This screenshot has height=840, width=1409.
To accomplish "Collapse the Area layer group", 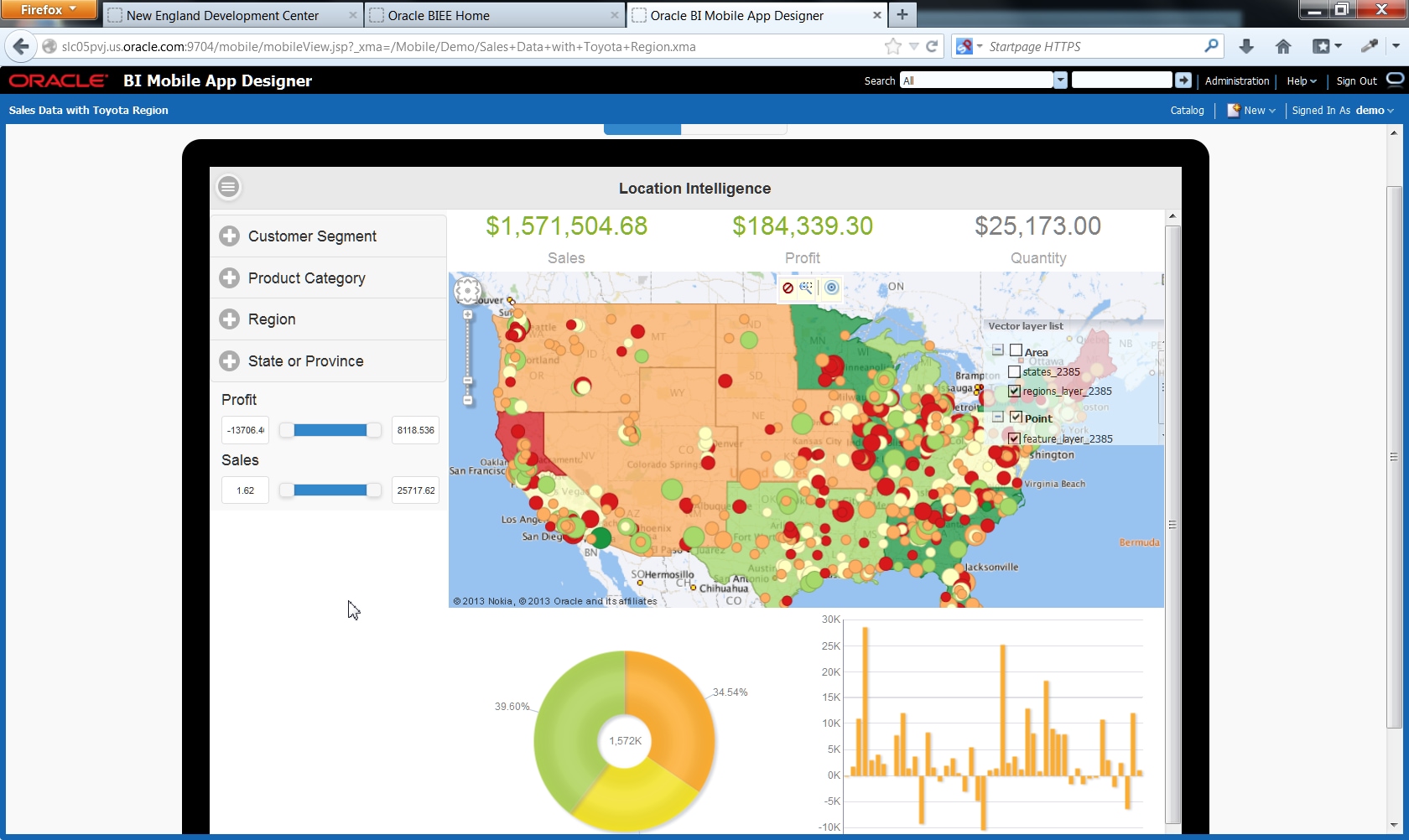I will [998, 350].
